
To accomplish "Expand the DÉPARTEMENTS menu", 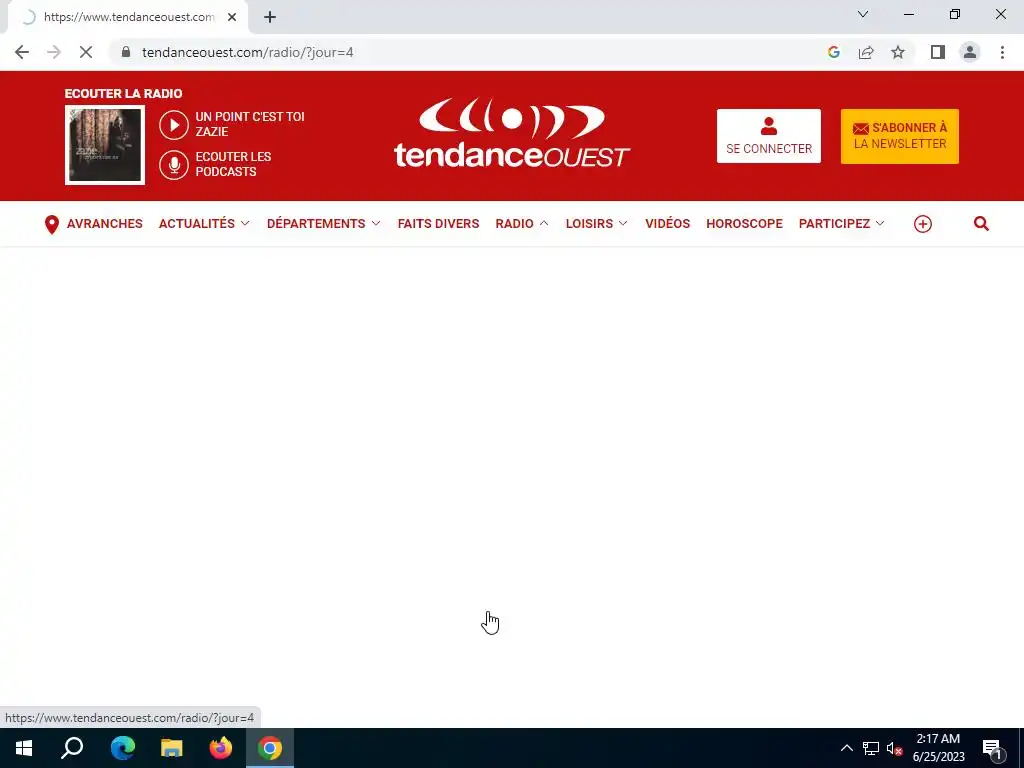I will (x=323, y=223).
